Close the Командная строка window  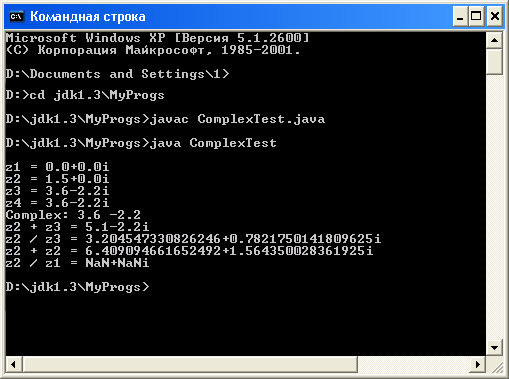pos(495,16)
